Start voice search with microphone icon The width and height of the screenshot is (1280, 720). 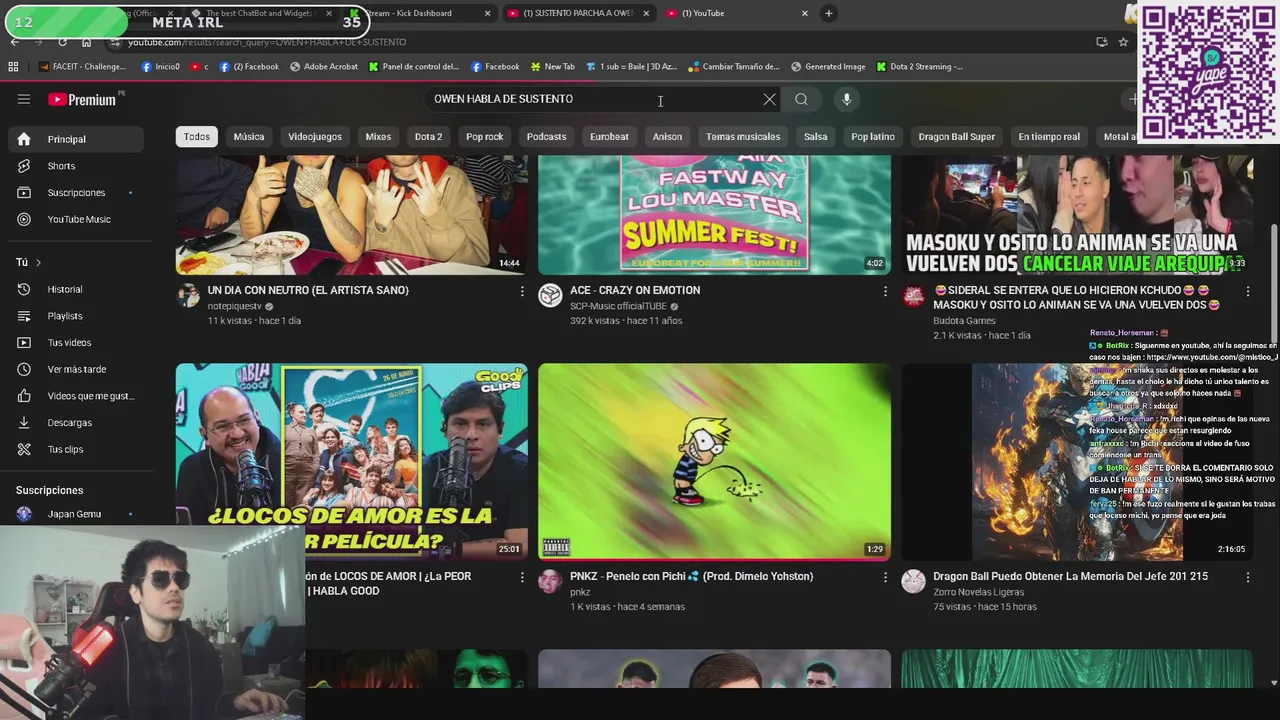846,99
